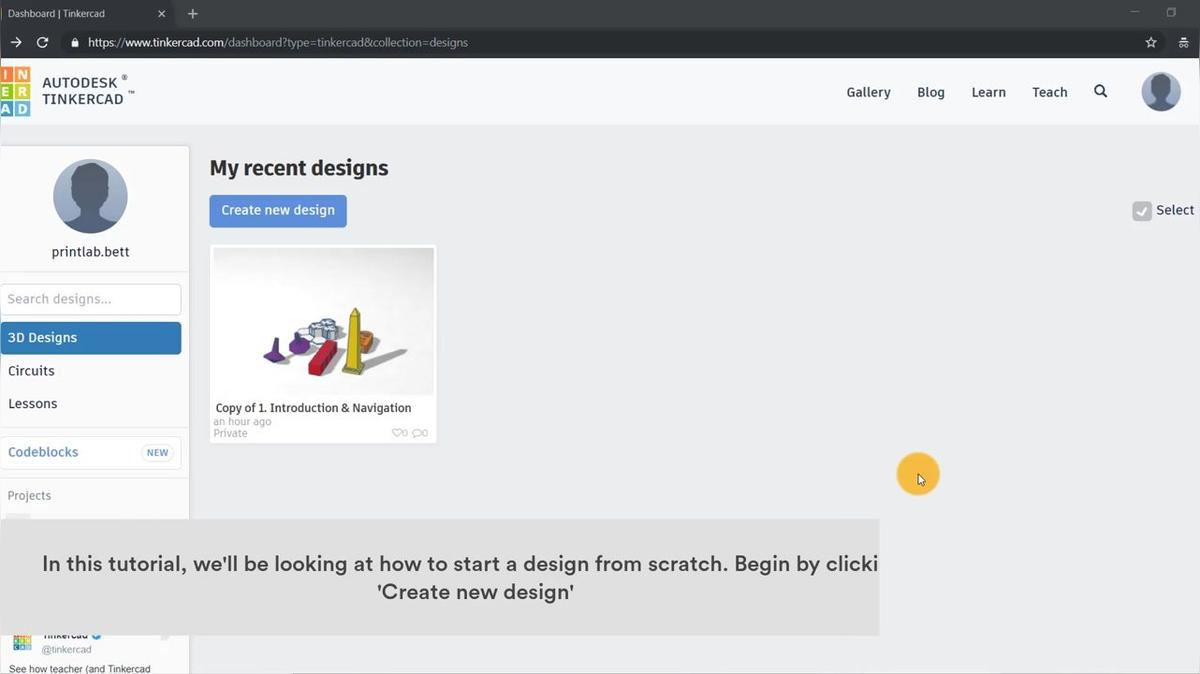Bookmark this page with the star icon
Screen dimensions: 1200x674
coord(1151,43)
